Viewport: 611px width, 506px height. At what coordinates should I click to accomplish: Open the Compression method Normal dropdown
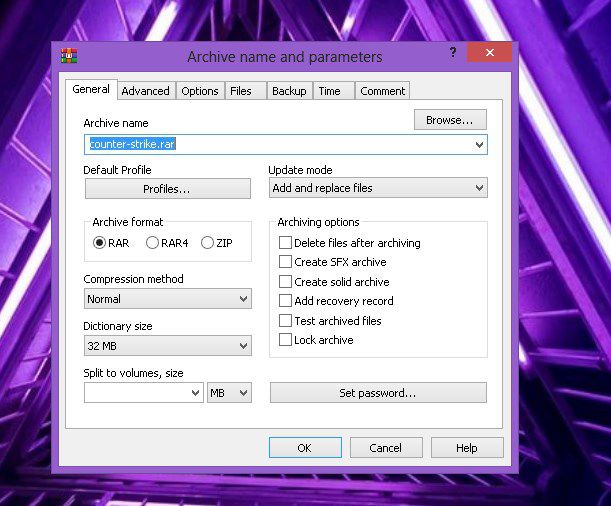(x=168, y=299)
